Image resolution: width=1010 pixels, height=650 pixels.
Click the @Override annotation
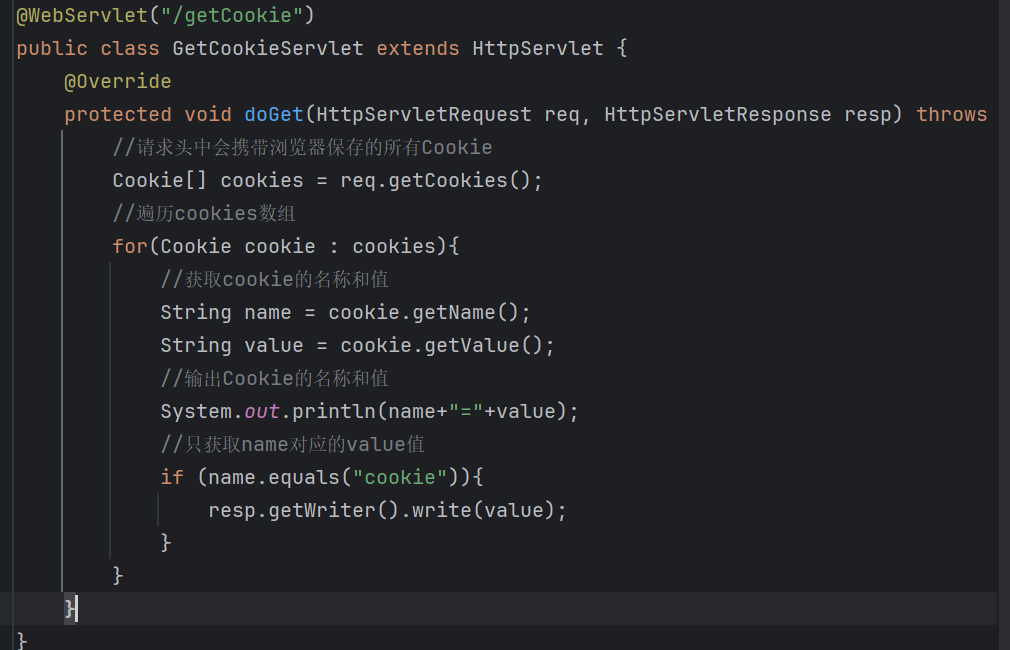point(118,82)
